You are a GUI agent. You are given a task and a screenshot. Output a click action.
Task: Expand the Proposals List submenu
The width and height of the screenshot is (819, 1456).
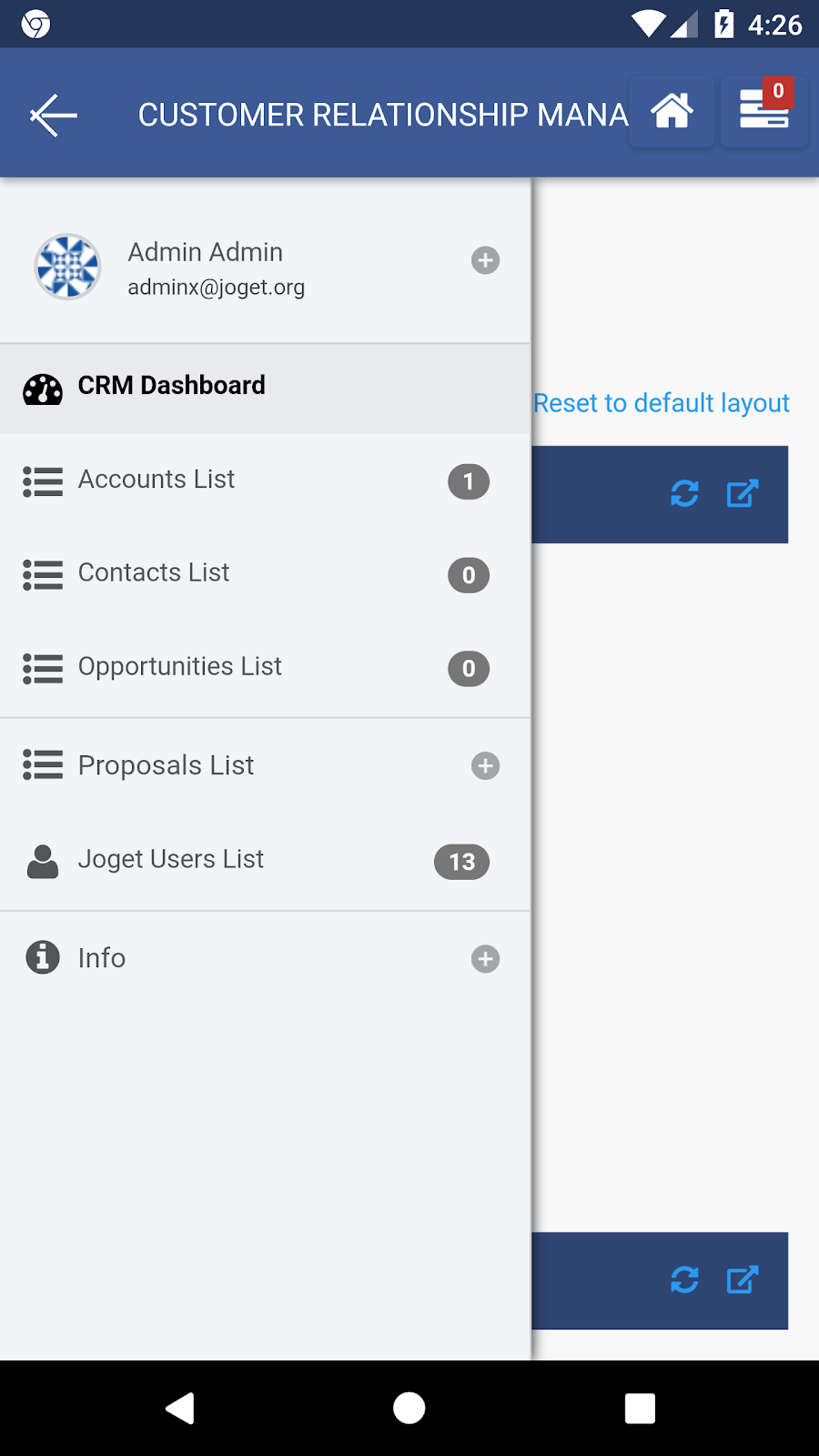(485, 766)
